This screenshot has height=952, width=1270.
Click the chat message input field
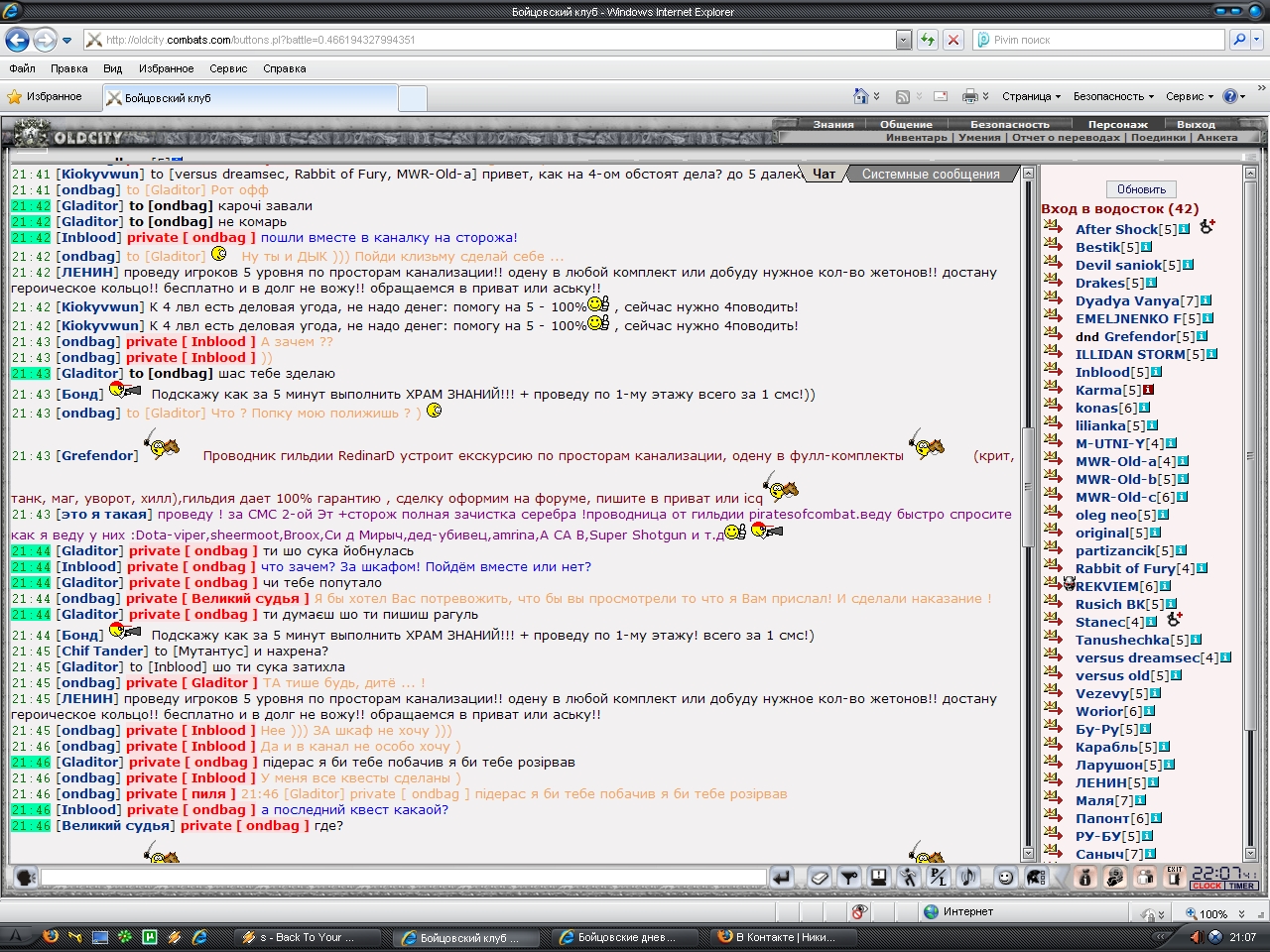click(x=403, y=878)
